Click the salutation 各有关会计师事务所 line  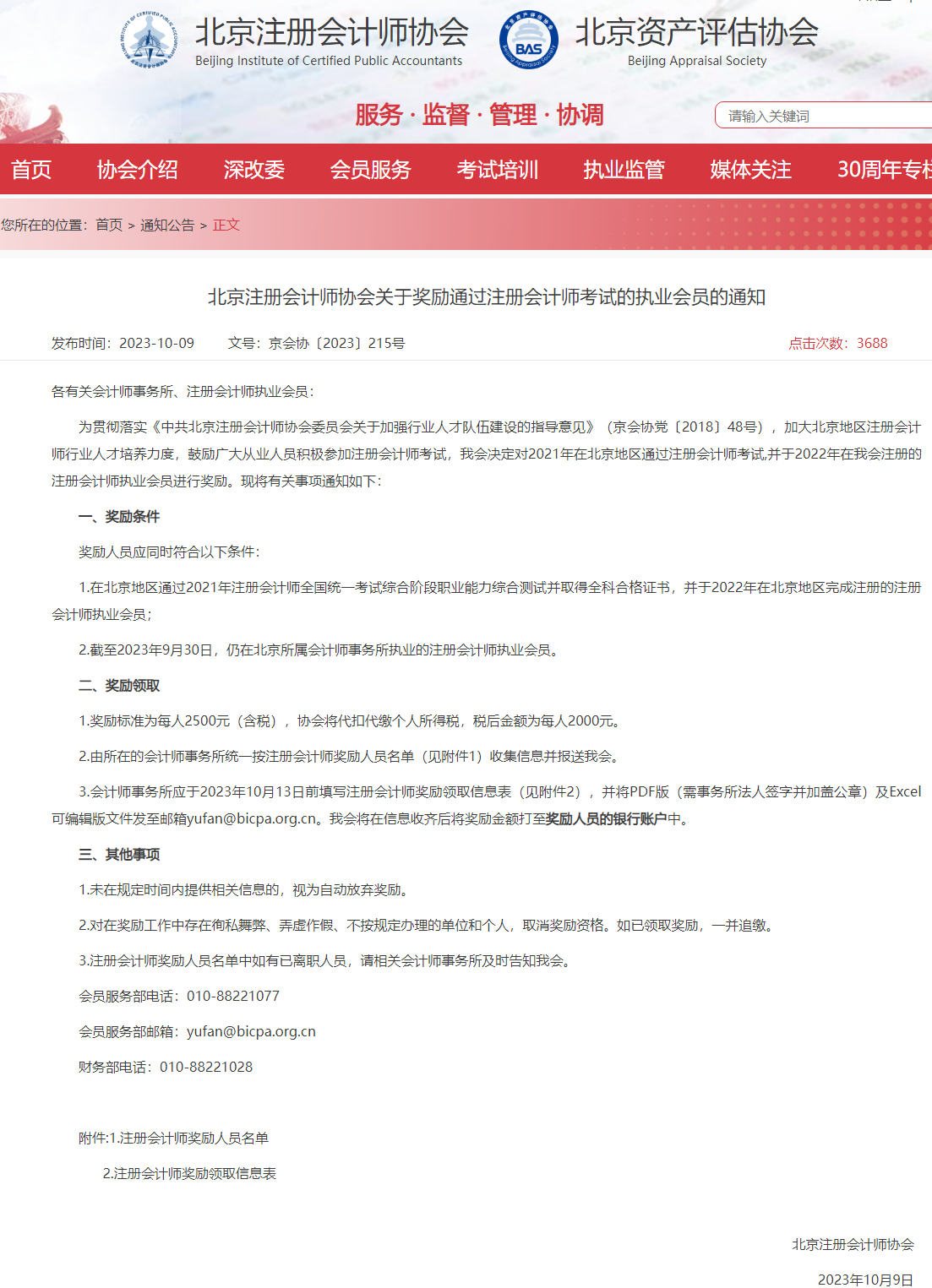[x=183, y=392]
